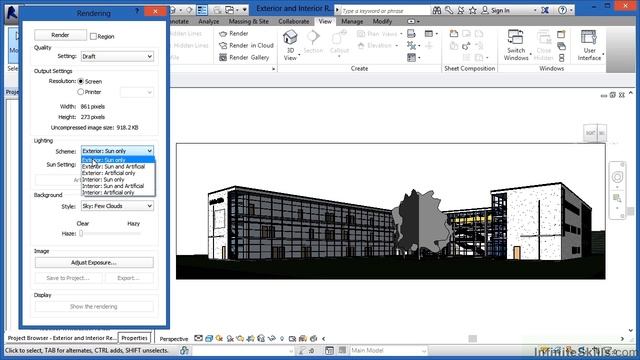640x360 pixels.
Task: Enable the Region checkbox
Action: pos(93,36)
